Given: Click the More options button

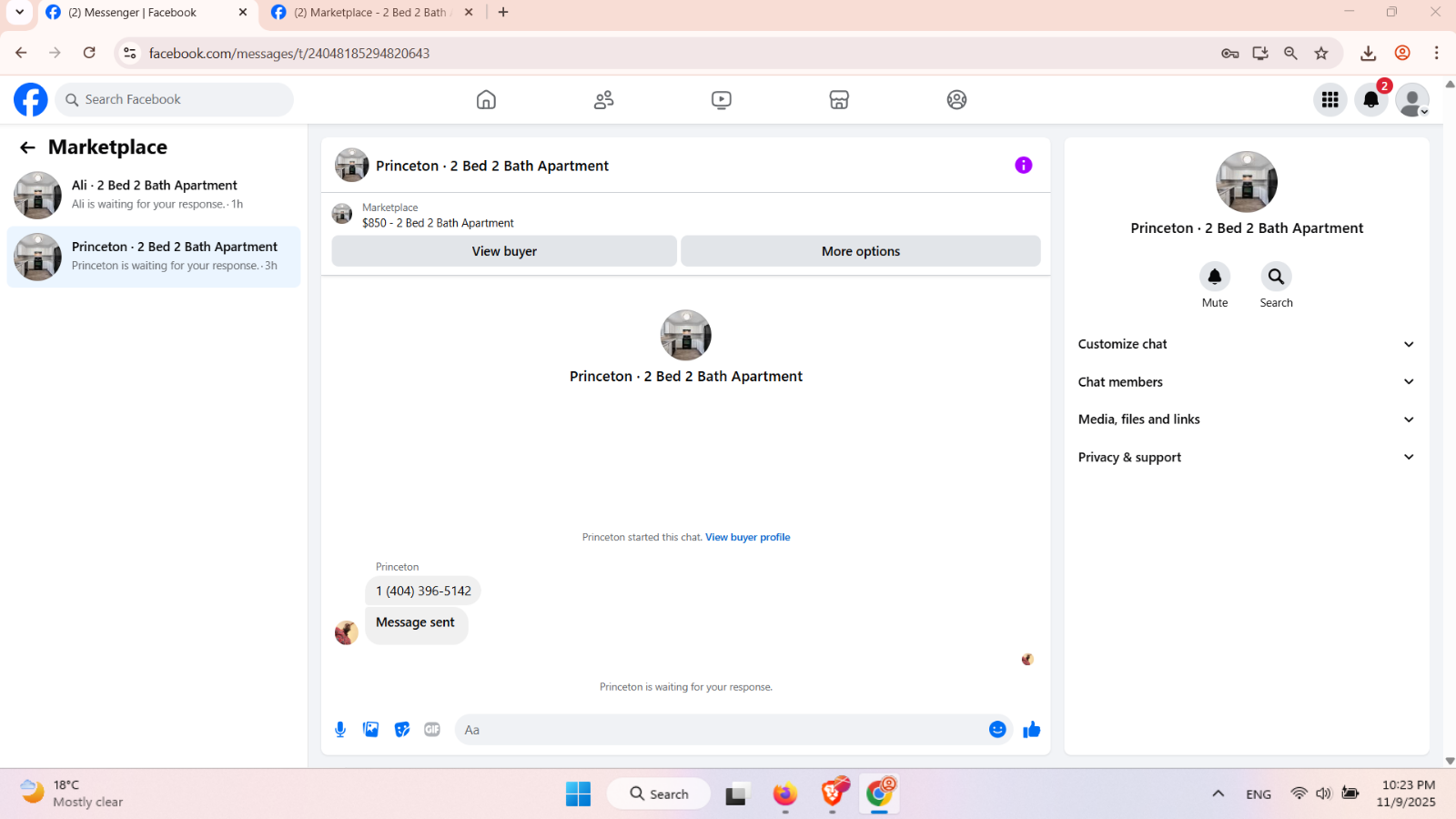Looking at the screenshot, I should pyautogui.click(x=861, y=251).
